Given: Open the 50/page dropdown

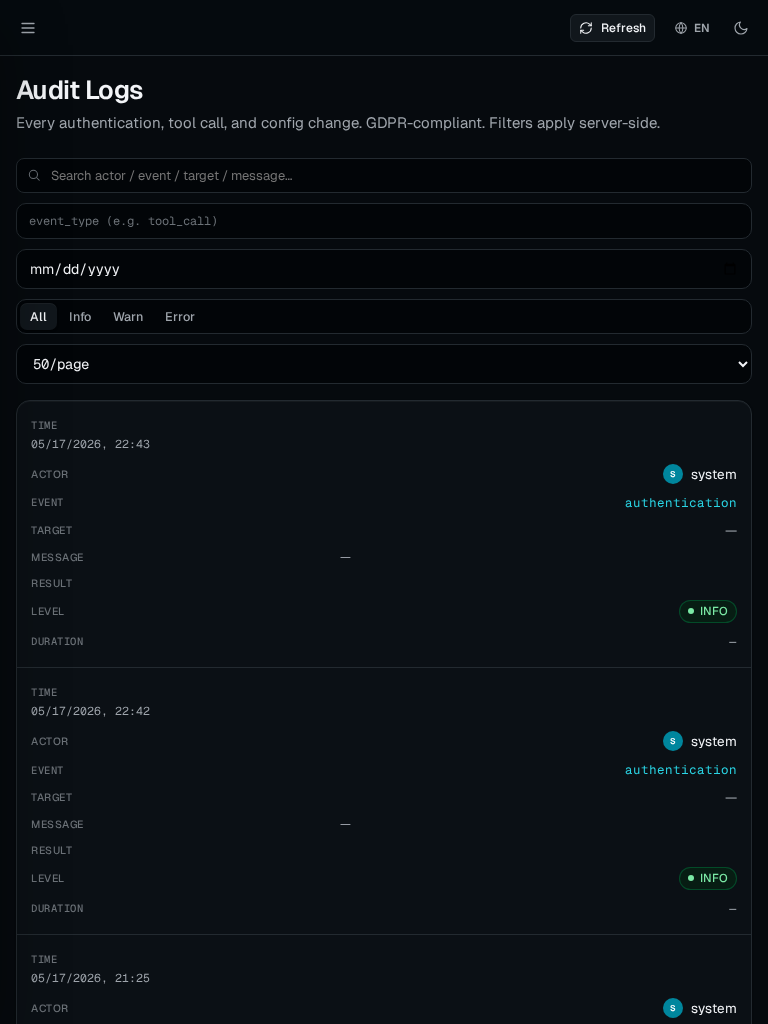Looking at the screenshot, I should point(384,364).
